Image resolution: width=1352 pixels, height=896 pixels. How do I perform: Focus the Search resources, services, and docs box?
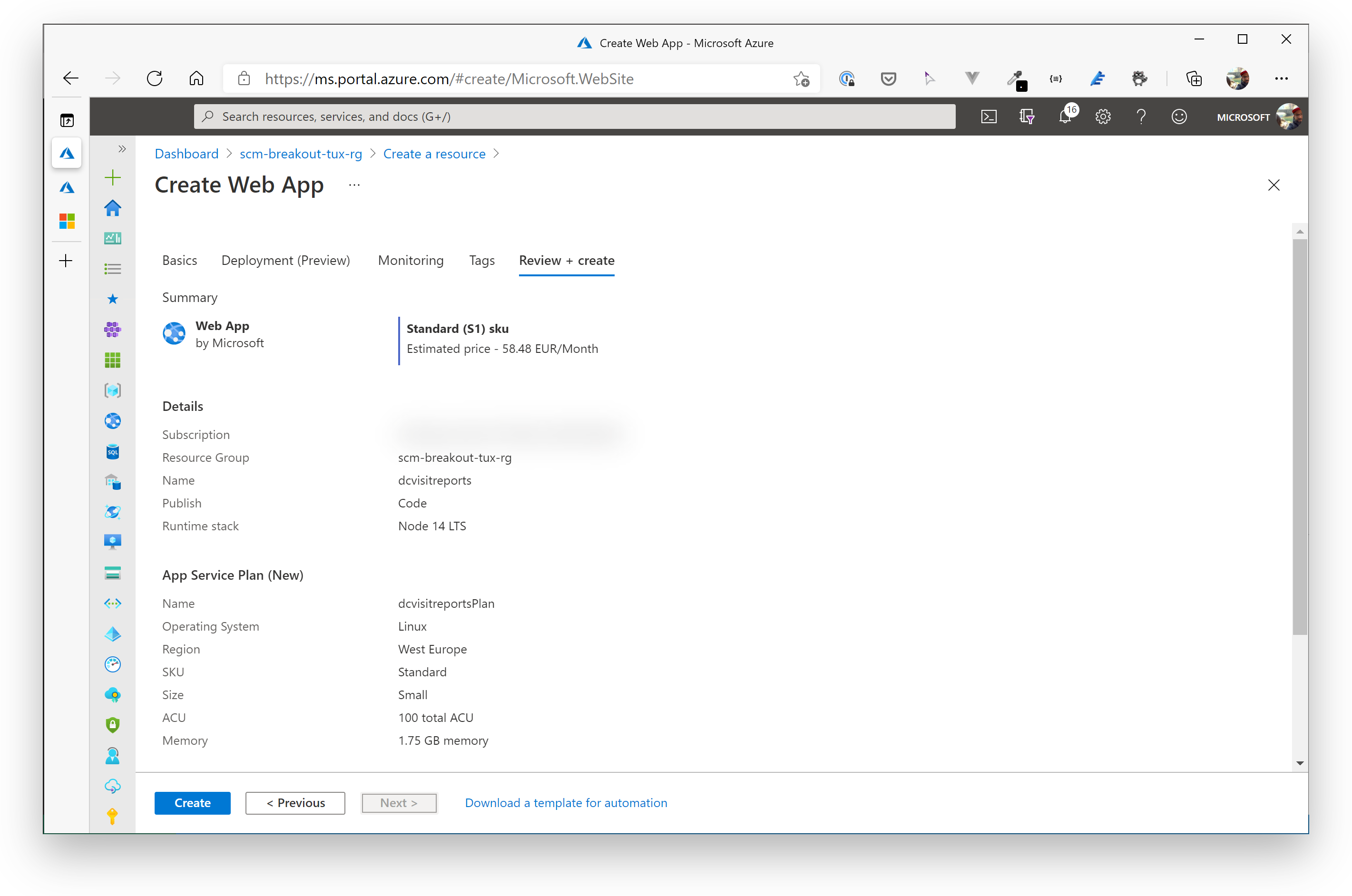[574, 117]
